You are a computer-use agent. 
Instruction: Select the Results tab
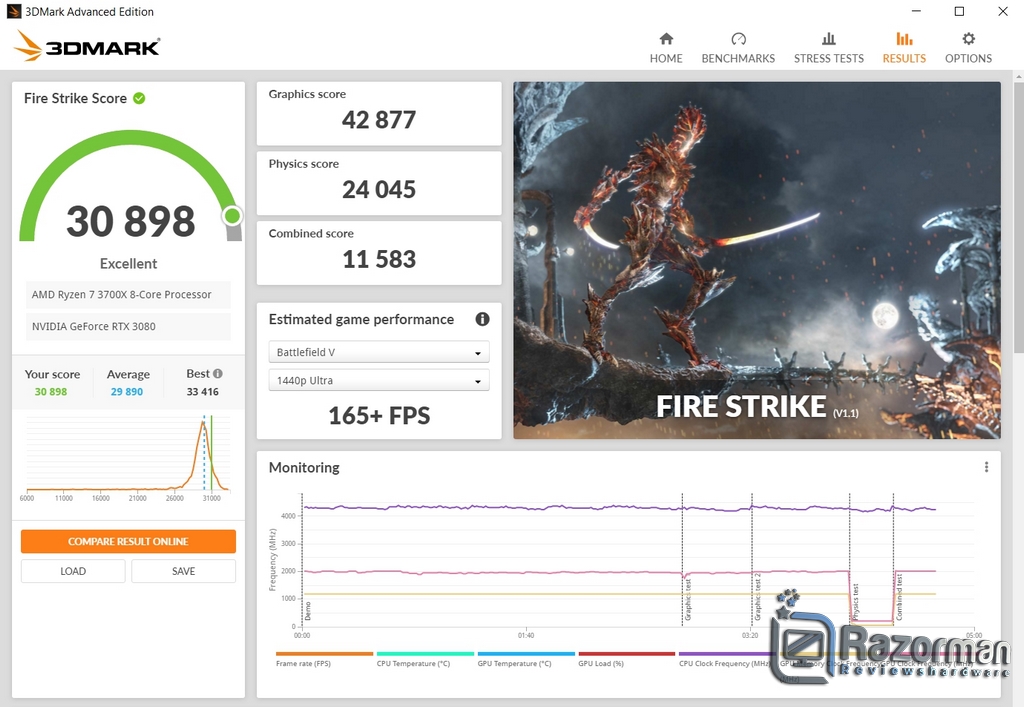click(904, 48)
